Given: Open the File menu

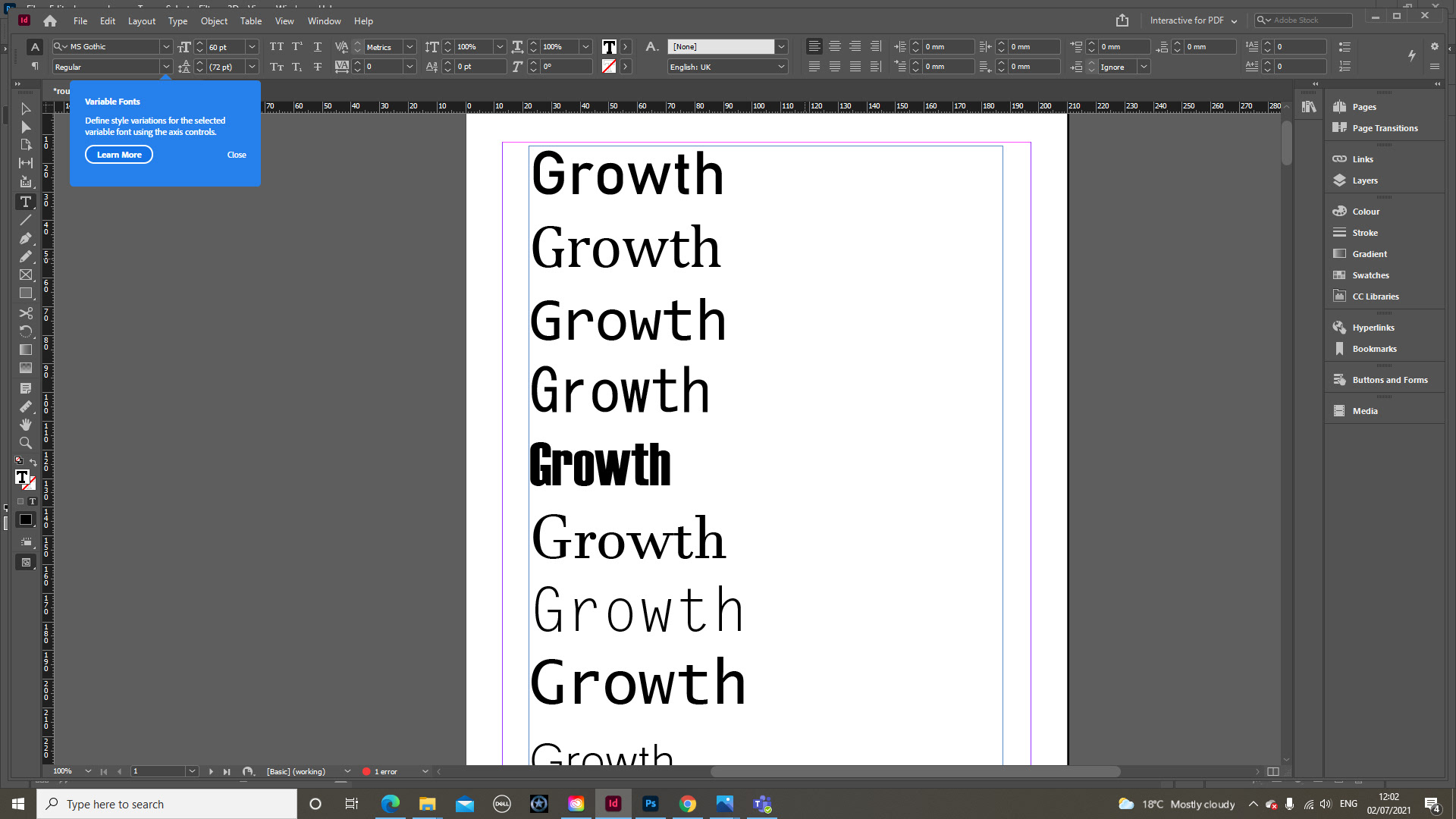Looking at the screenshot, I should click(x=80, y=21).
